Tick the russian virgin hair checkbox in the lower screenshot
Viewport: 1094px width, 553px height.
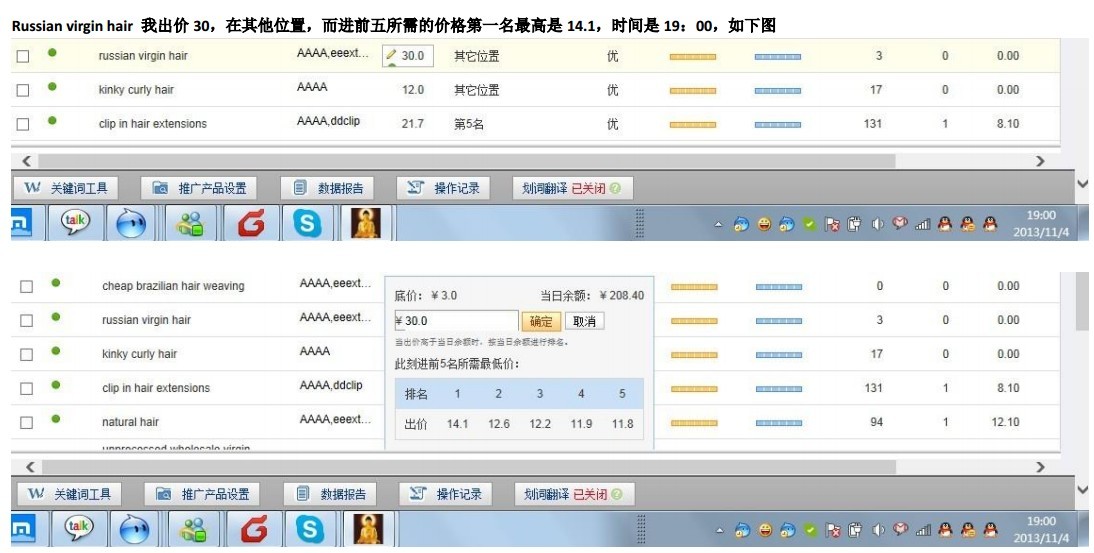27,321
